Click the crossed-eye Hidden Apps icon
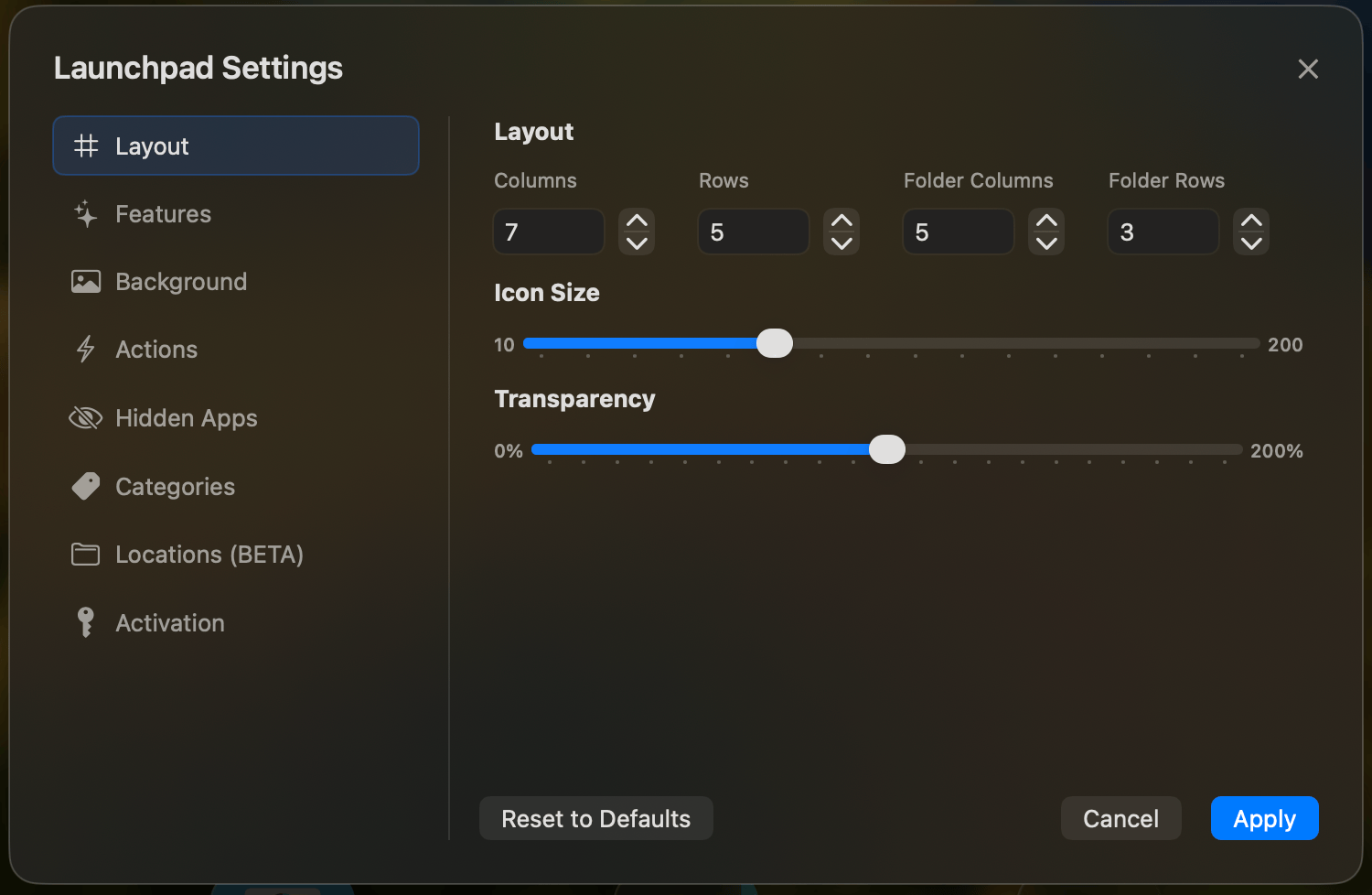The width and height of the screenshot is (1372, 895). 84,417
